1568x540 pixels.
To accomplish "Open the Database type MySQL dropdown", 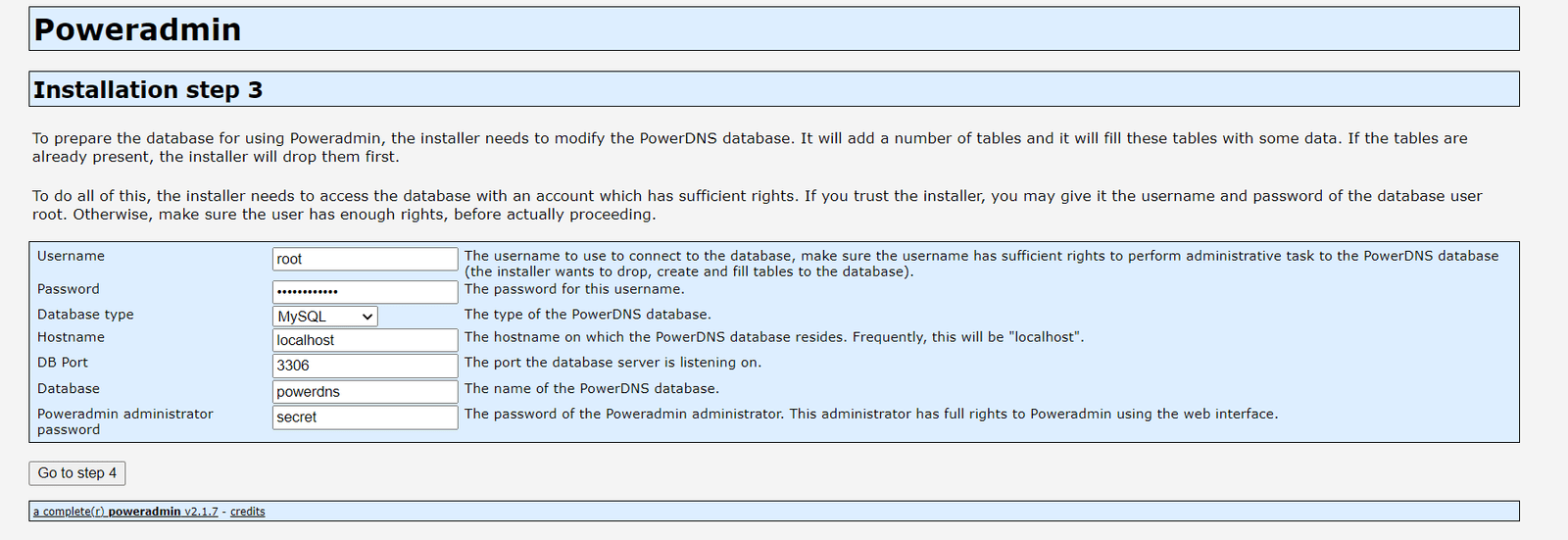I will tap(324, 317).
